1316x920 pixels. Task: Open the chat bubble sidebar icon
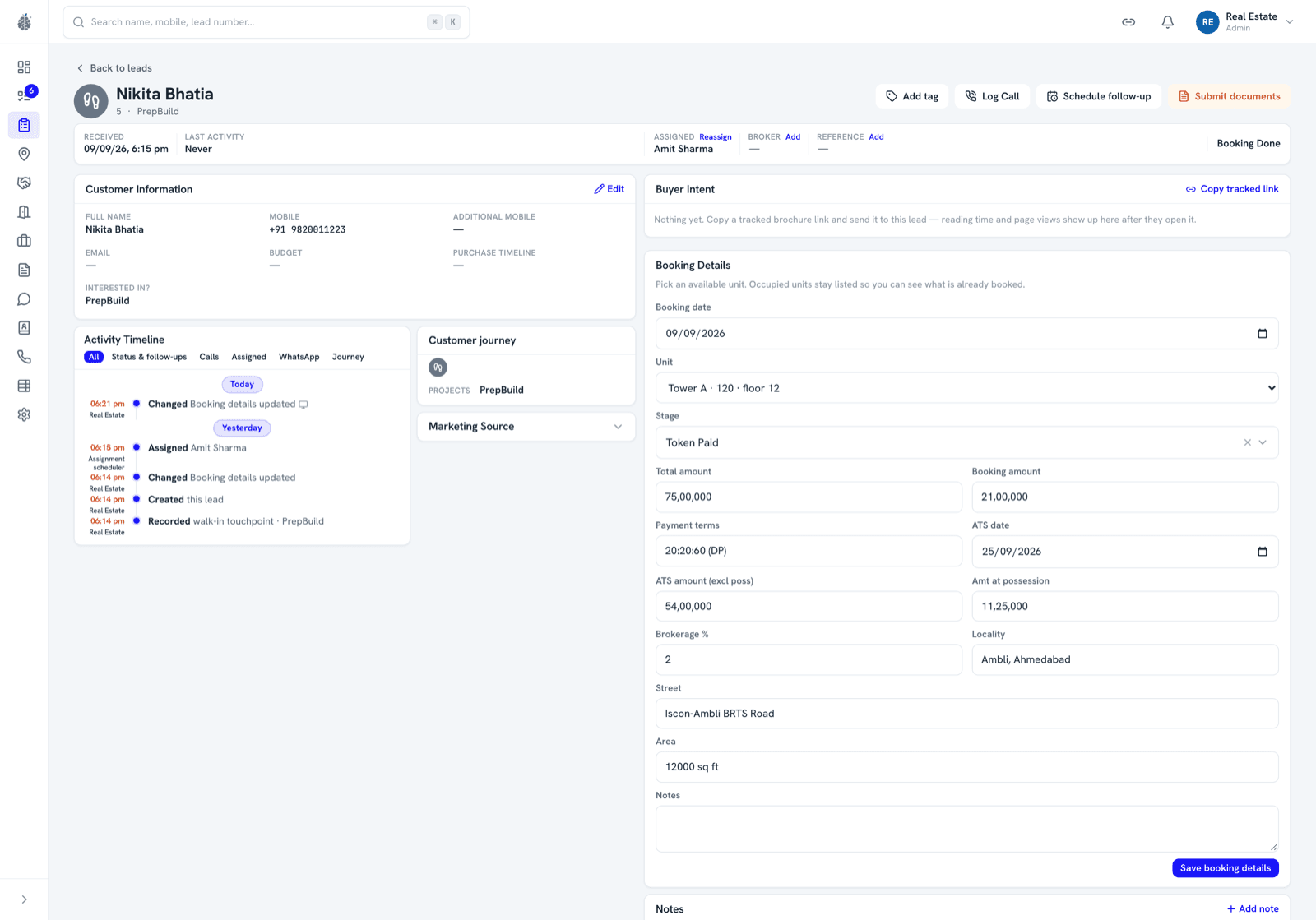coord(24,299)
